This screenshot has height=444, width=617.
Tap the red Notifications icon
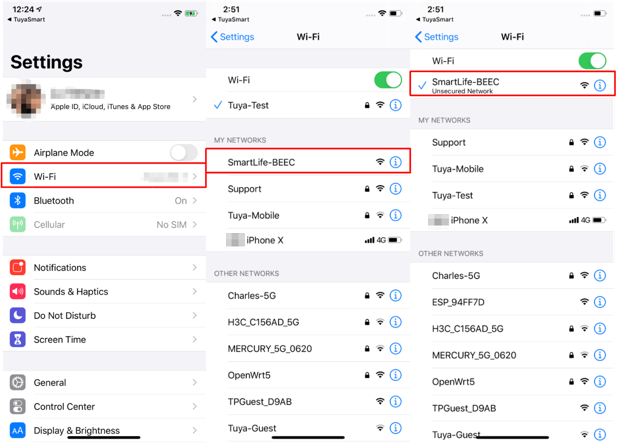pos(17,268)
